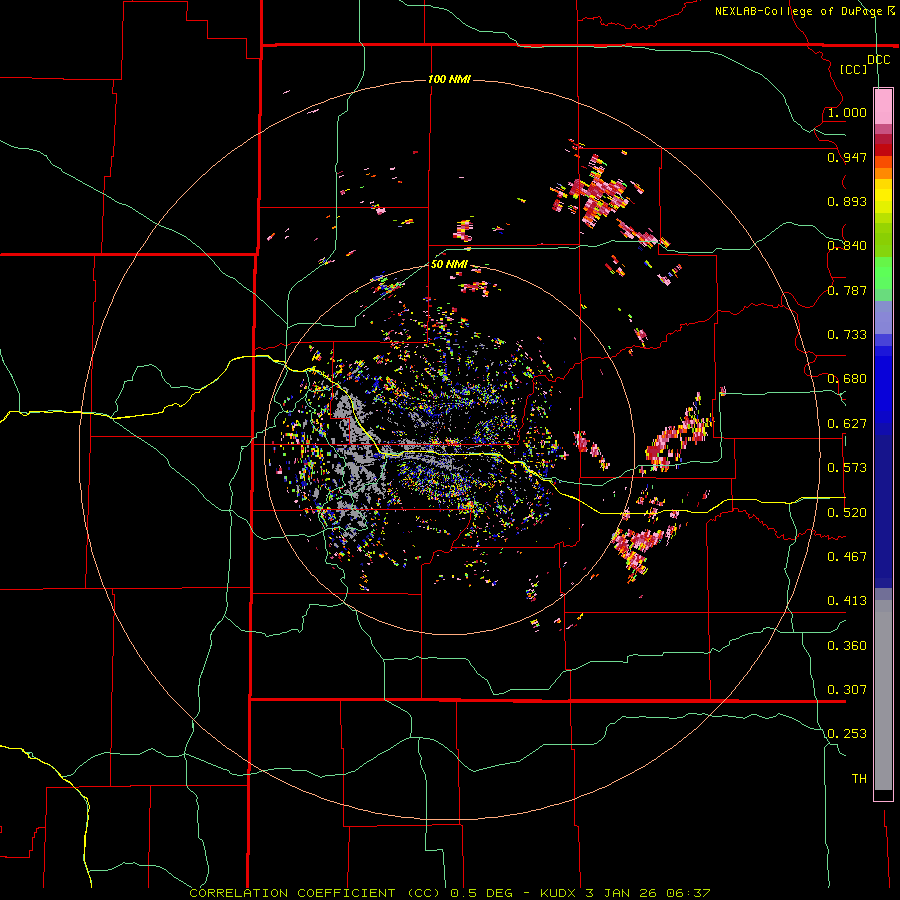This screenshot has height=900, width=900.
Task: Select the 0.413 scale value
Action: 847,600
